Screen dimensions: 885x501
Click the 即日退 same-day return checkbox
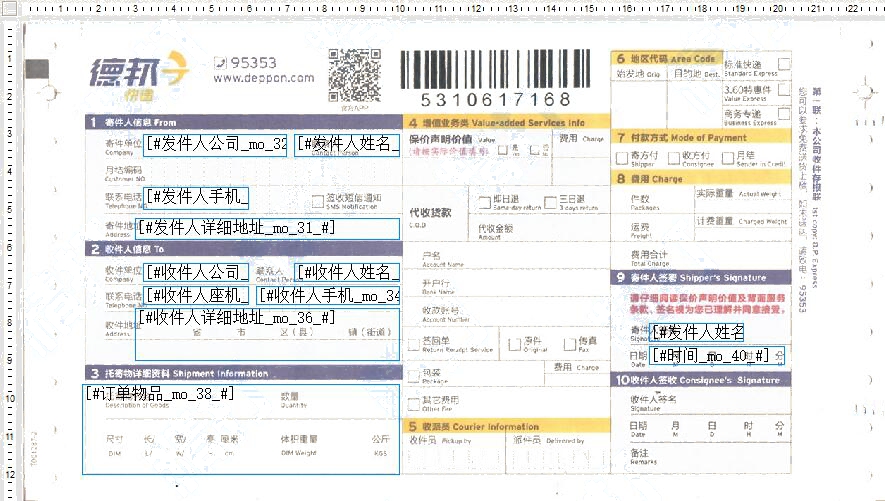pos(484,203)
